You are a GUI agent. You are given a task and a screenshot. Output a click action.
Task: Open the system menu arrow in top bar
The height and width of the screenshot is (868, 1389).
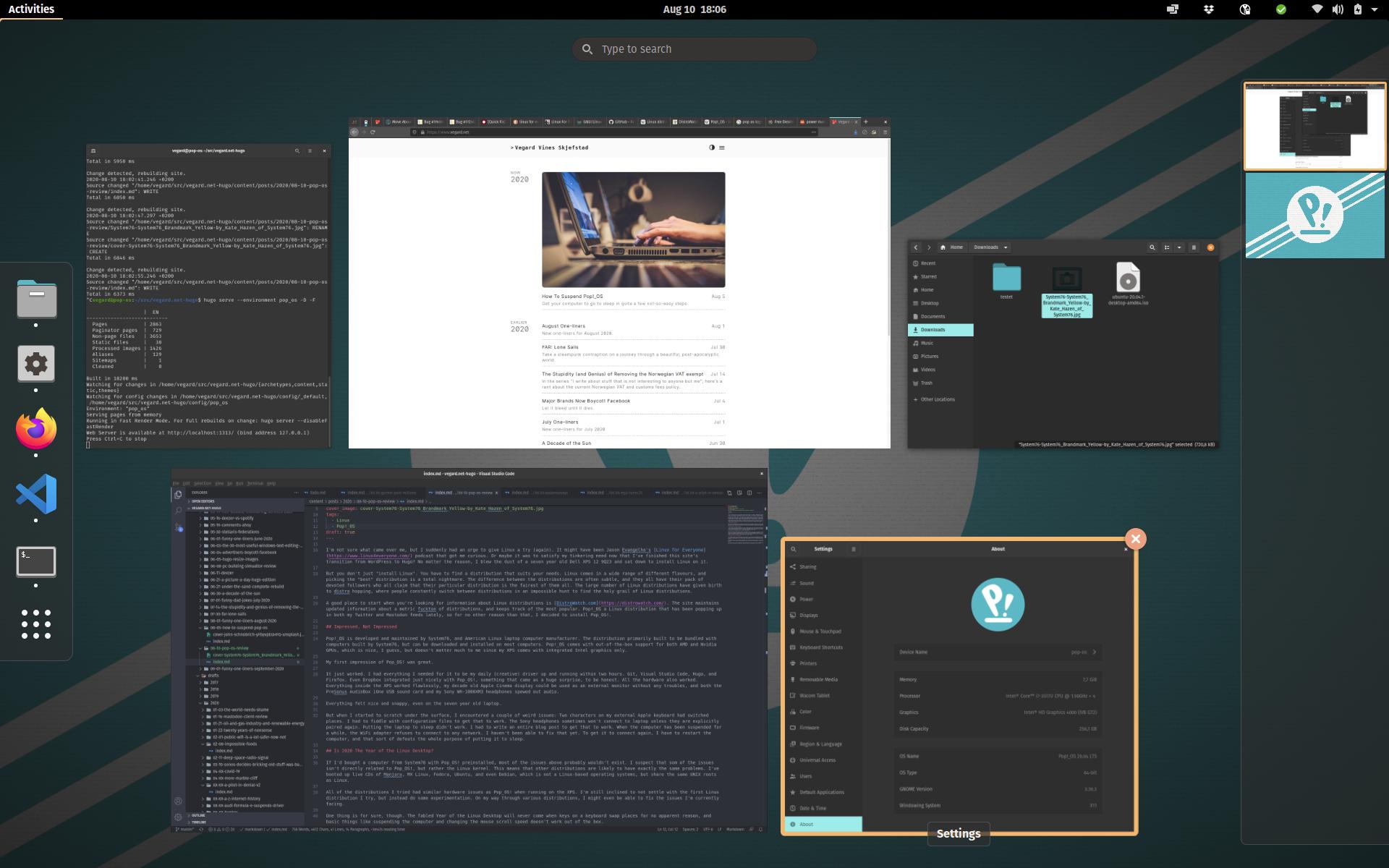click(1374, 9)
